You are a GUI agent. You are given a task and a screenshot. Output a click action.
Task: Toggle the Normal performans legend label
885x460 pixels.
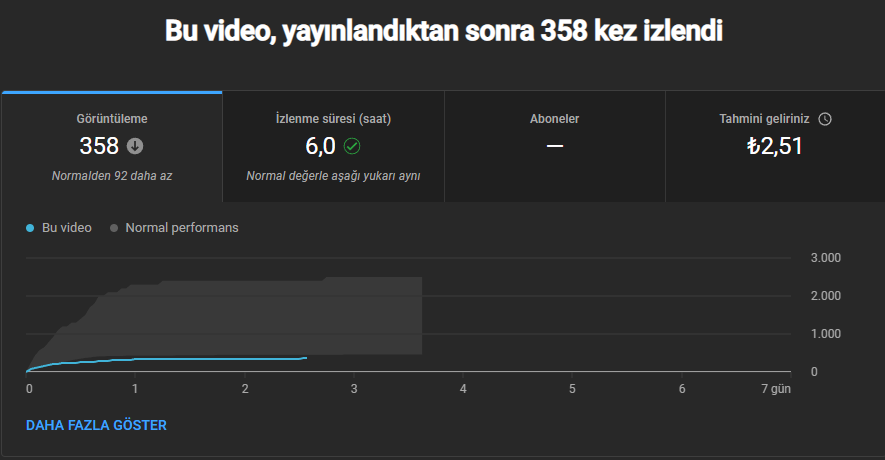182,227
